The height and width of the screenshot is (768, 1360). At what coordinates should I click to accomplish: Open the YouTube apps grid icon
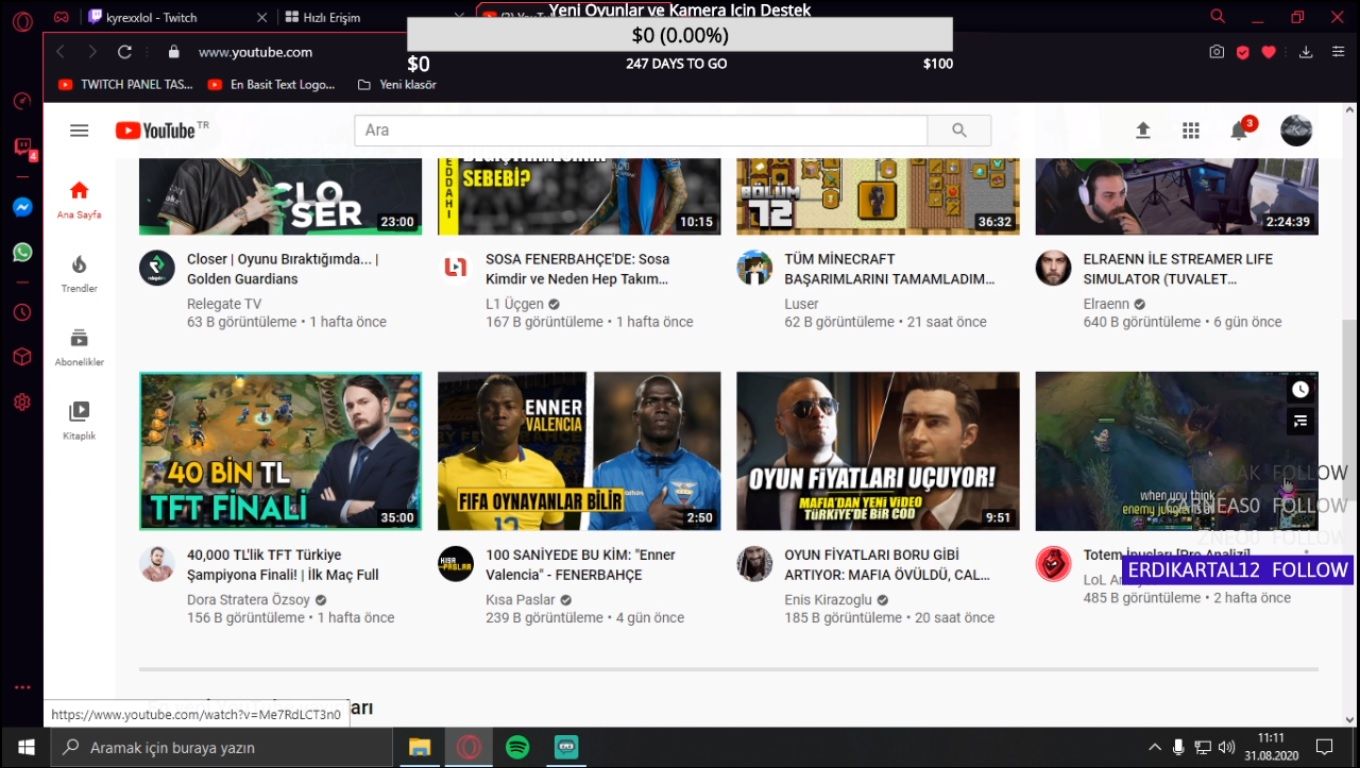[x=1190, y=130]
